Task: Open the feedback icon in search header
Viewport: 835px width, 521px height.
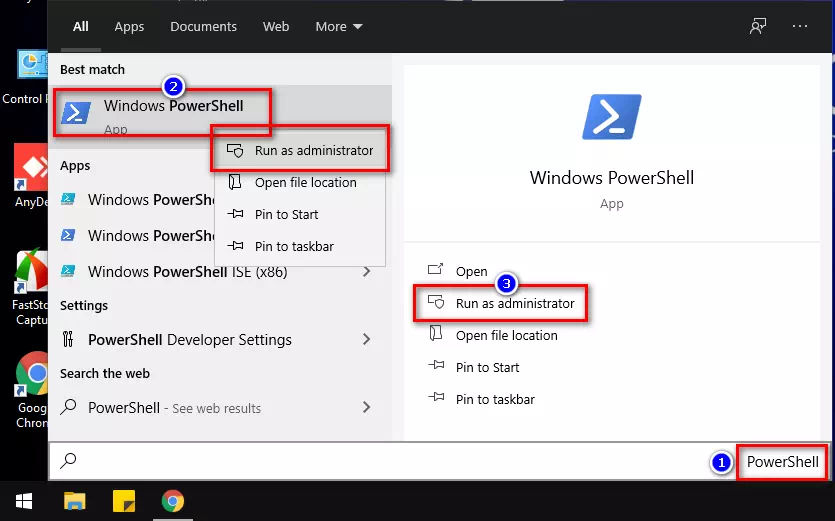Action: click(x=758, y=26)
